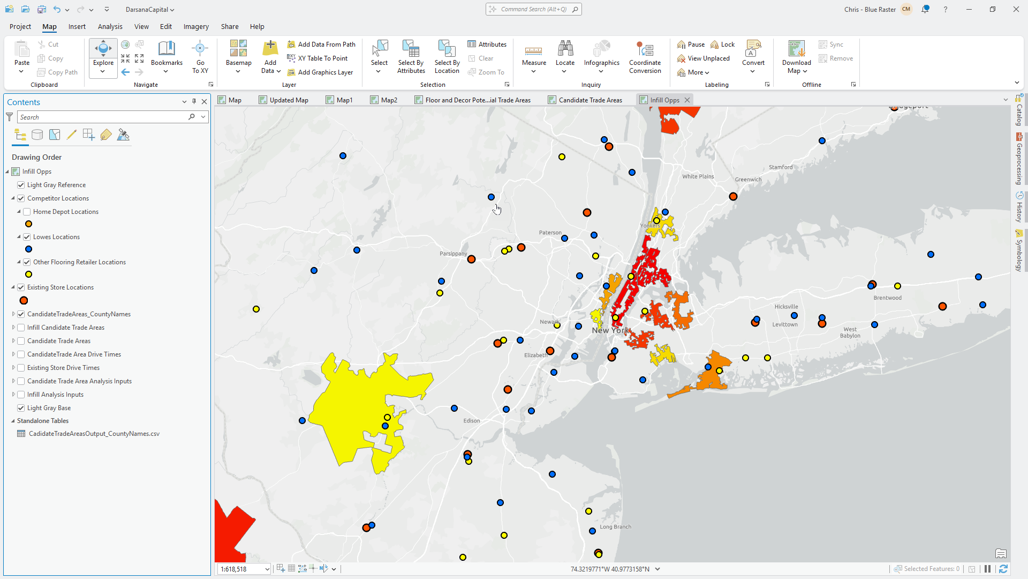Open the Imagery ribbon tab
1028x579 pixels.
click(x=196, y=27)
